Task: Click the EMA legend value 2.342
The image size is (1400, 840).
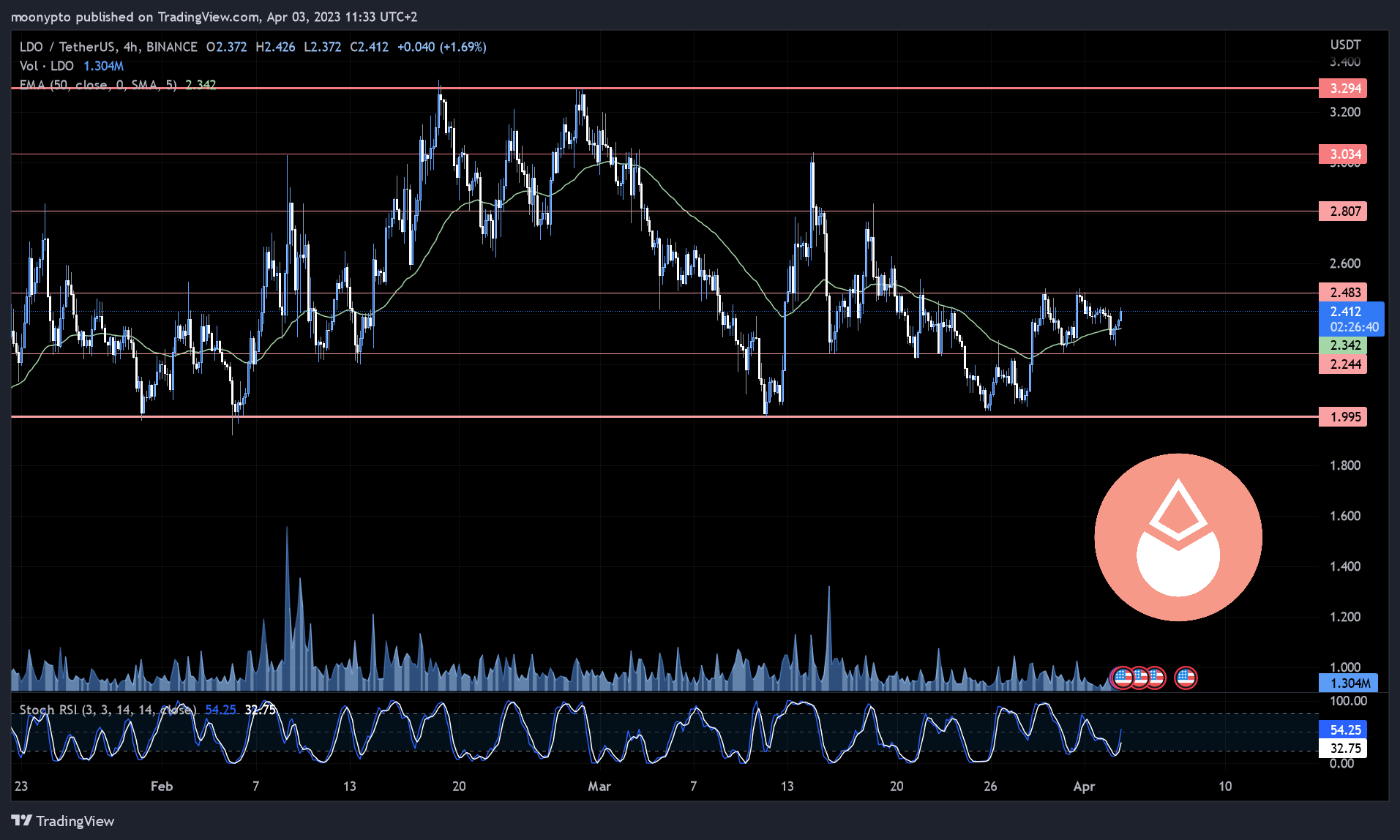Action: (201, 85)
